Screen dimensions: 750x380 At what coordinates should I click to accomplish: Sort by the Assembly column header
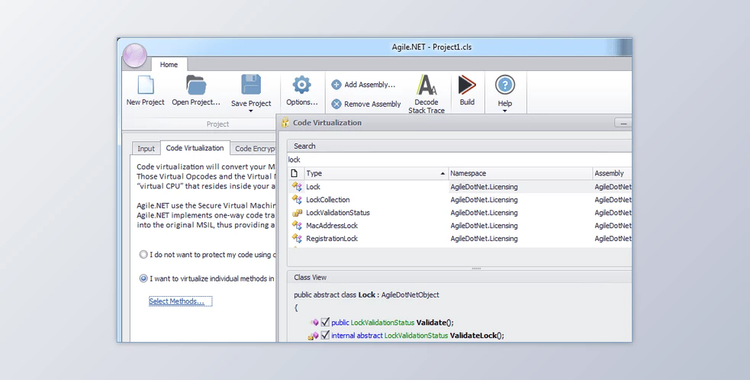point(612,173)
